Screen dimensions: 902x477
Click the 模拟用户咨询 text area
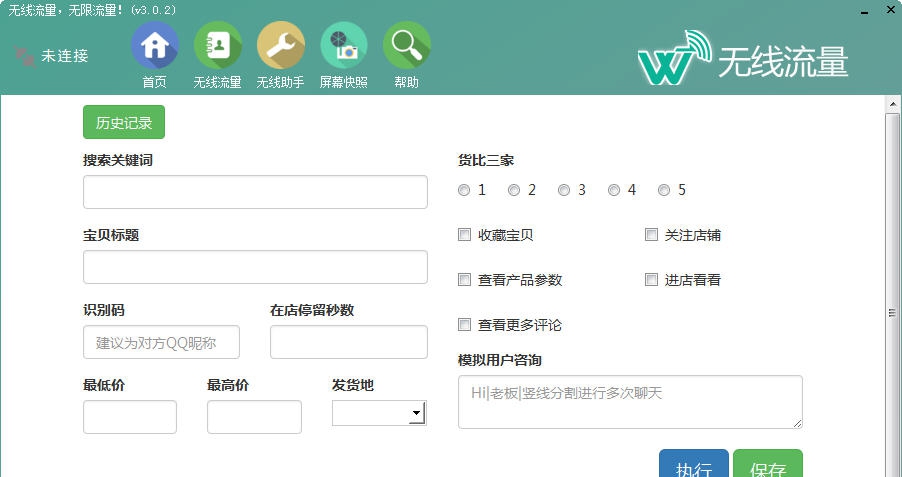click(630, 402)
